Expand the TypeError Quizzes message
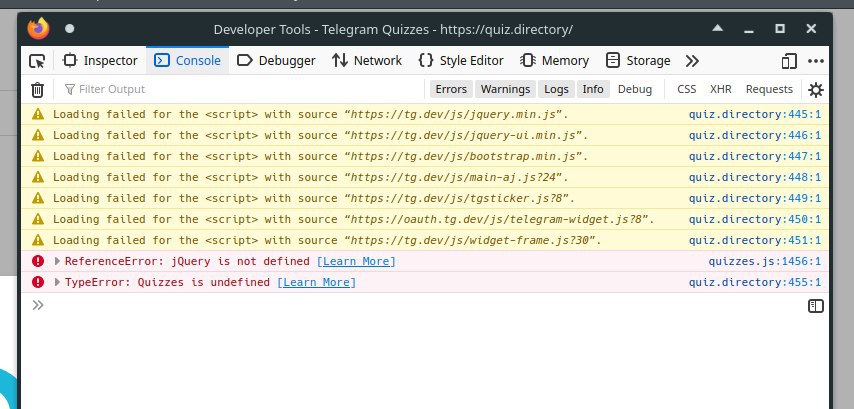The height and width of the screenshot is (409, 854). tap(58, 282)
